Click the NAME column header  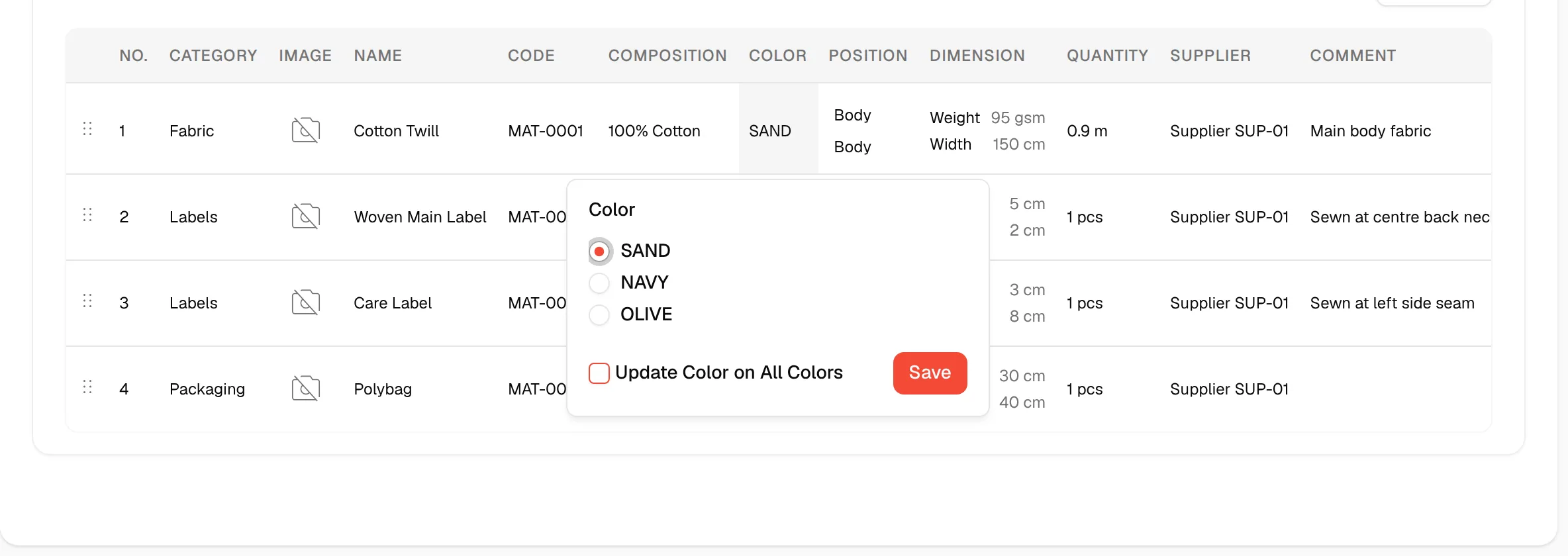(x=378, y=56)
